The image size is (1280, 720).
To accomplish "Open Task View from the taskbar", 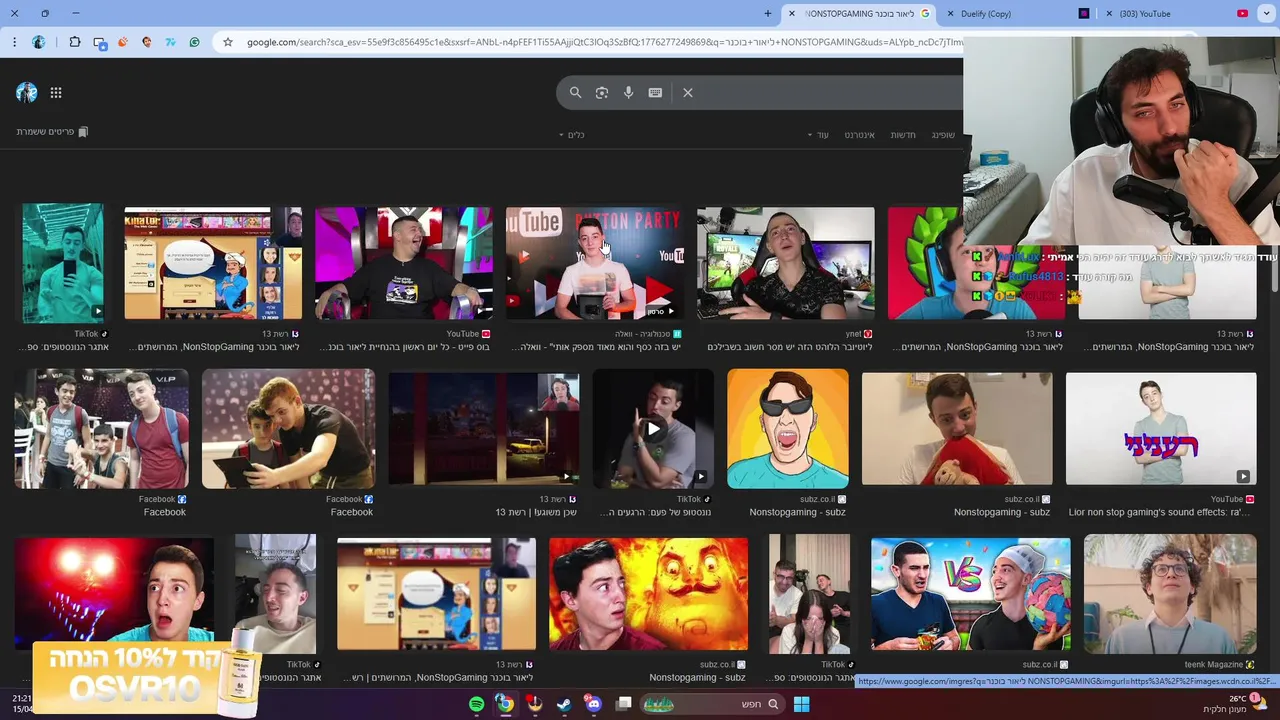I will click(x=624, y=704).
